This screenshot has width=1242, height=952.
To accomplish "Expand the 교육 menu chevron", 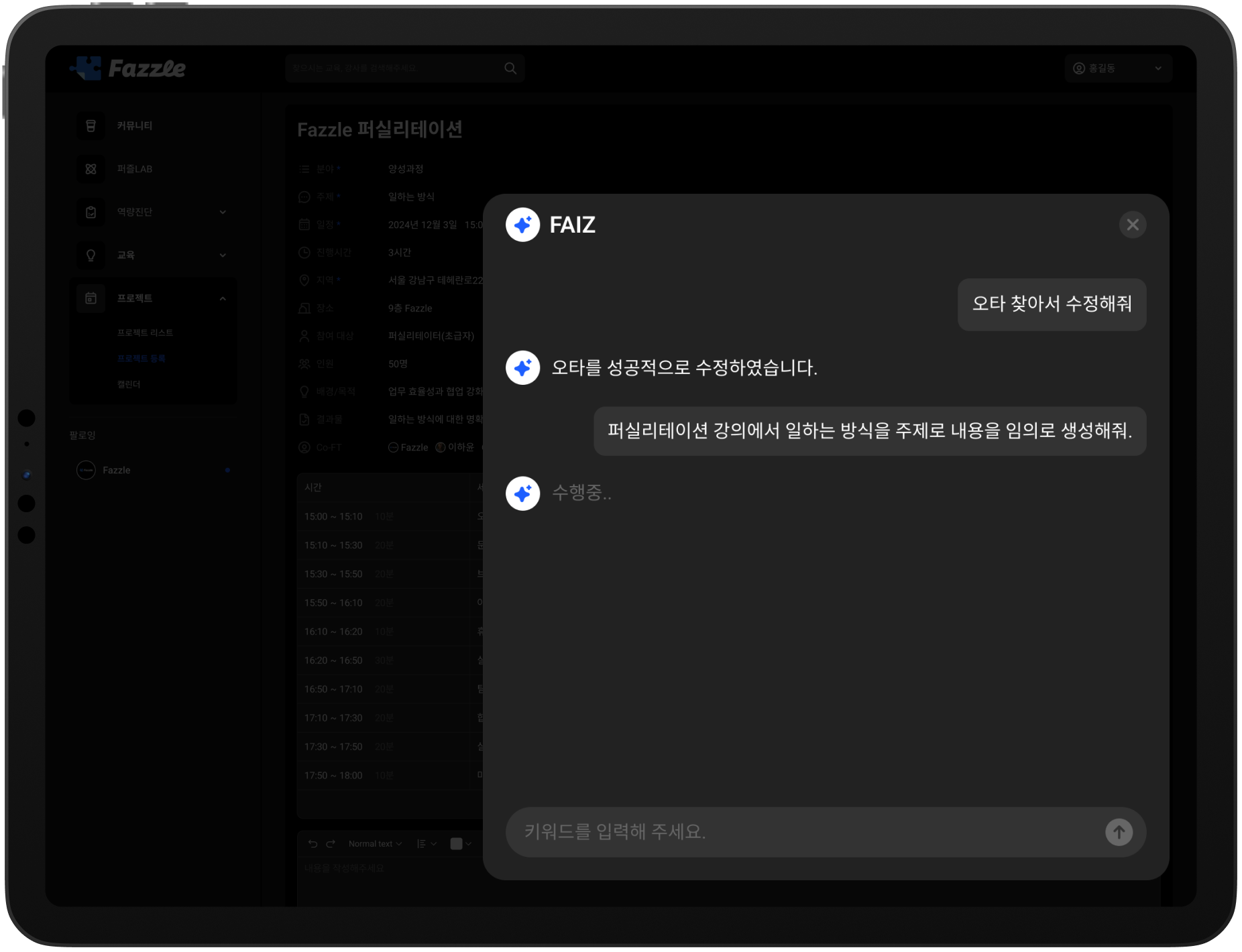I will 223,255.
